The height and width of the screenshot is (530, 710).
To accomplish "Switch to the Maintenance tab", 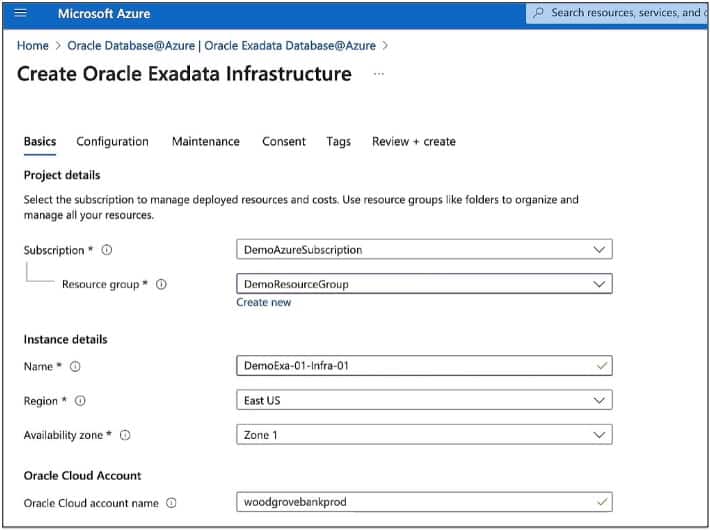I will point(205,142).
